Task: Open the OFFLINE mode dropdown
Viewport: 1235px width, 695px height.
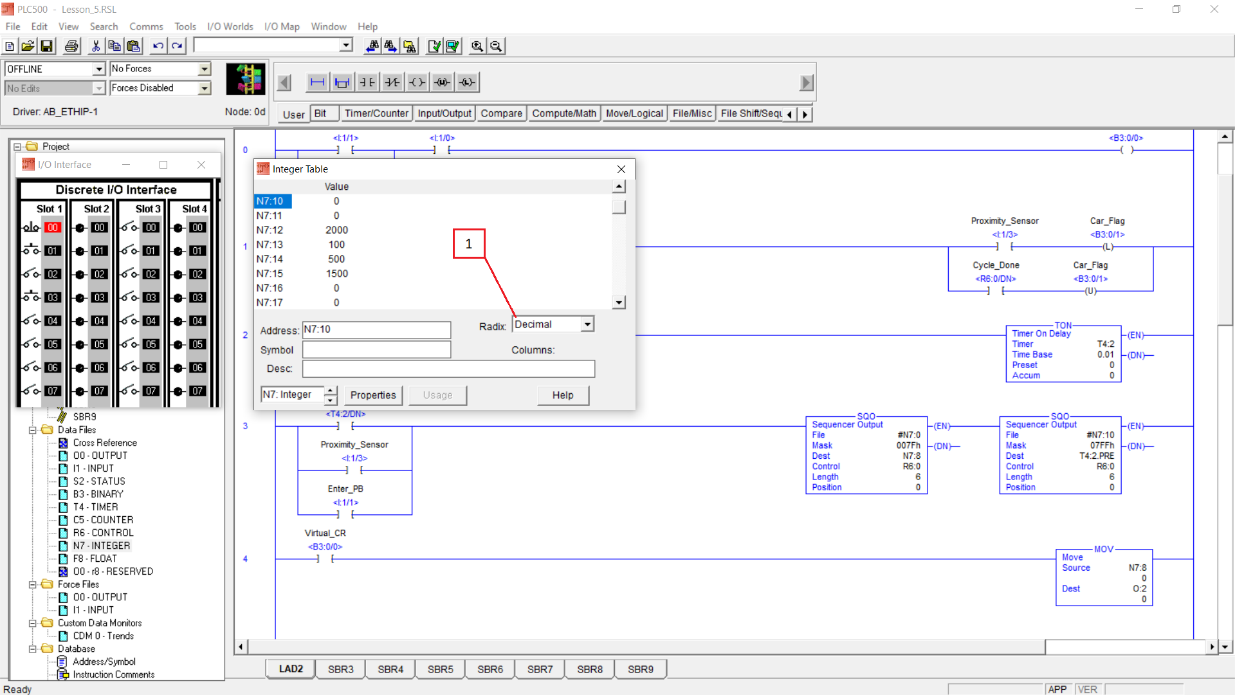Action: [x=98, y=69]
